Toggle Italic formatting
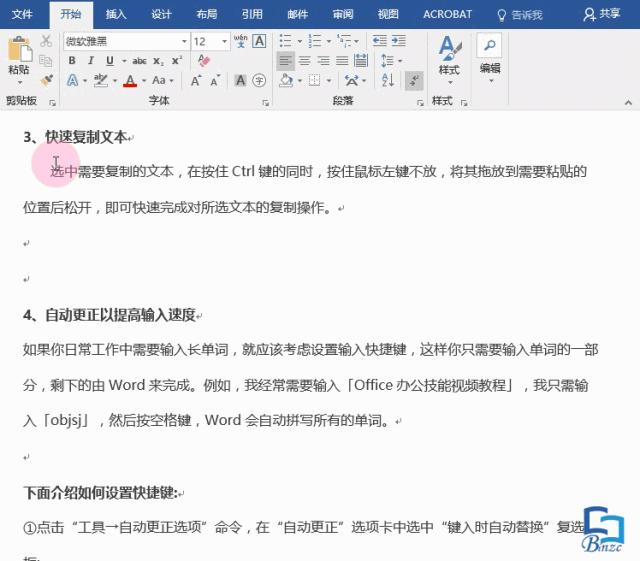Image resolution: width=640 pixels, height=561 pixels. point(91,61)
